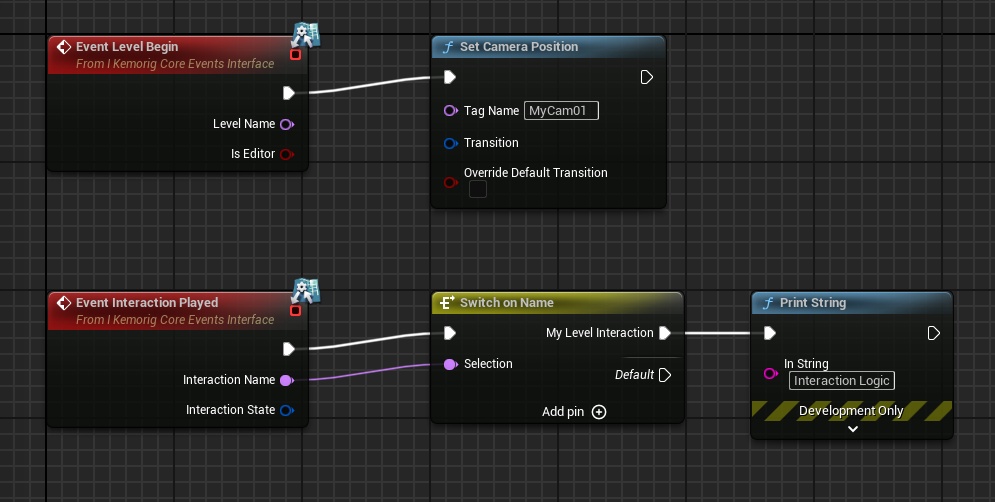Click the Event Interaction Played red delegate pin
The image size is (995, 502).
(x=295, y=311)
